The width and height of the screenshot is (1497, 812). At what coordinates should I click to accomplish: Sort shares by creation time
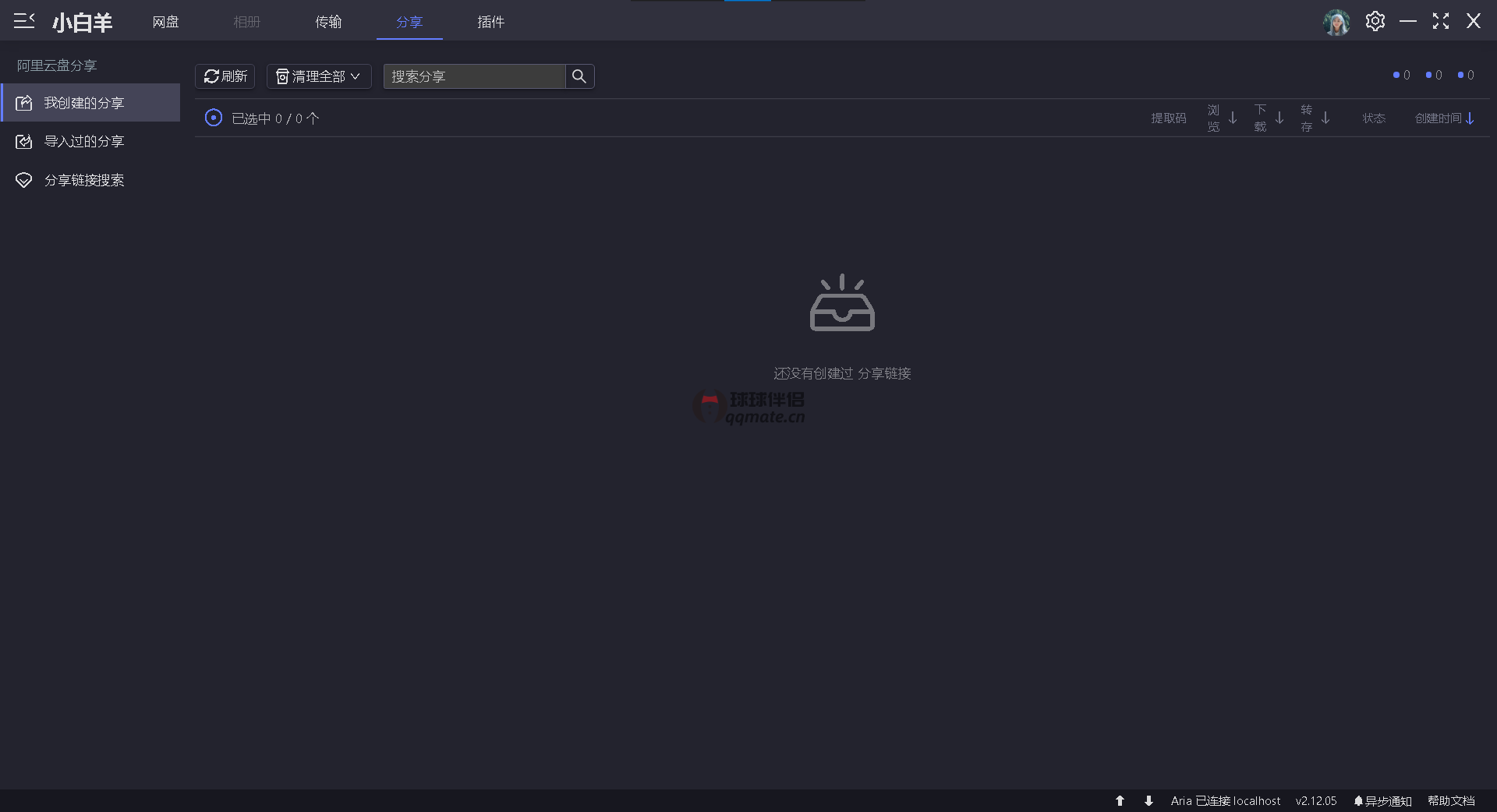(1444, 118)
